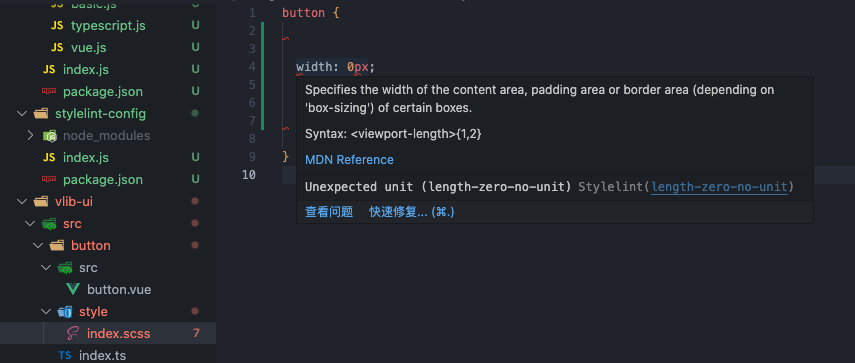Open typescript.js file
This screenshot has width=855, height=363.
(x=108, y=26)
